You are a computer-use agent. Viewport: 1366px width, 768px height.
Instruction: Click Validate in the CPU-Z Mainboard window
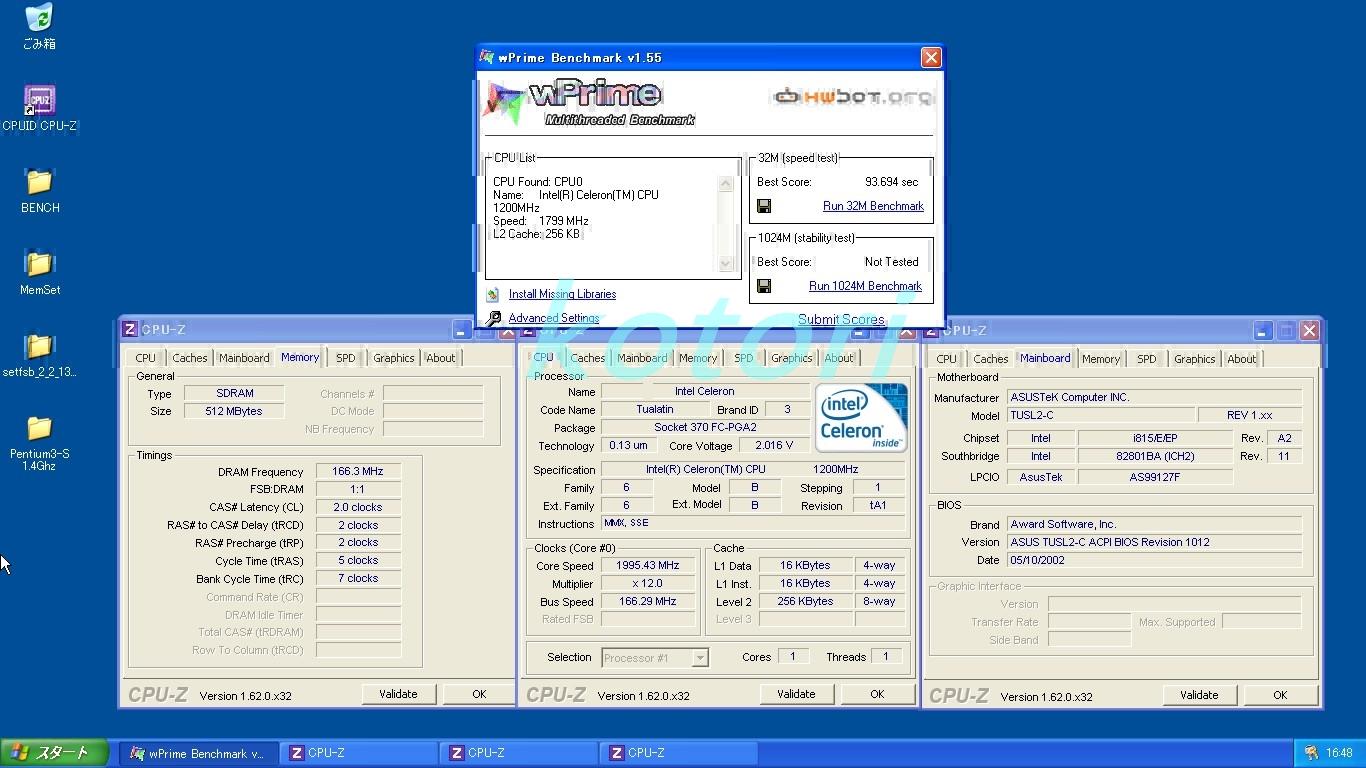click(1199, 695)
